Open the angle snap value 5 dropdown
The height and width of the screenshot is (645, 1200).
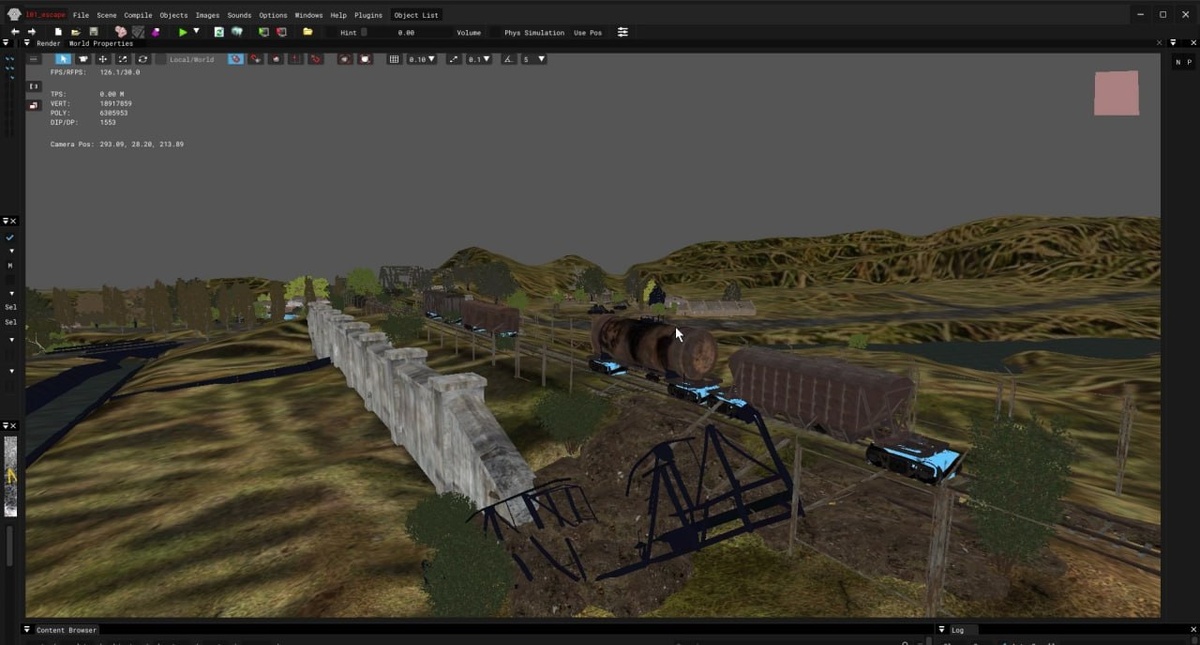533,59
